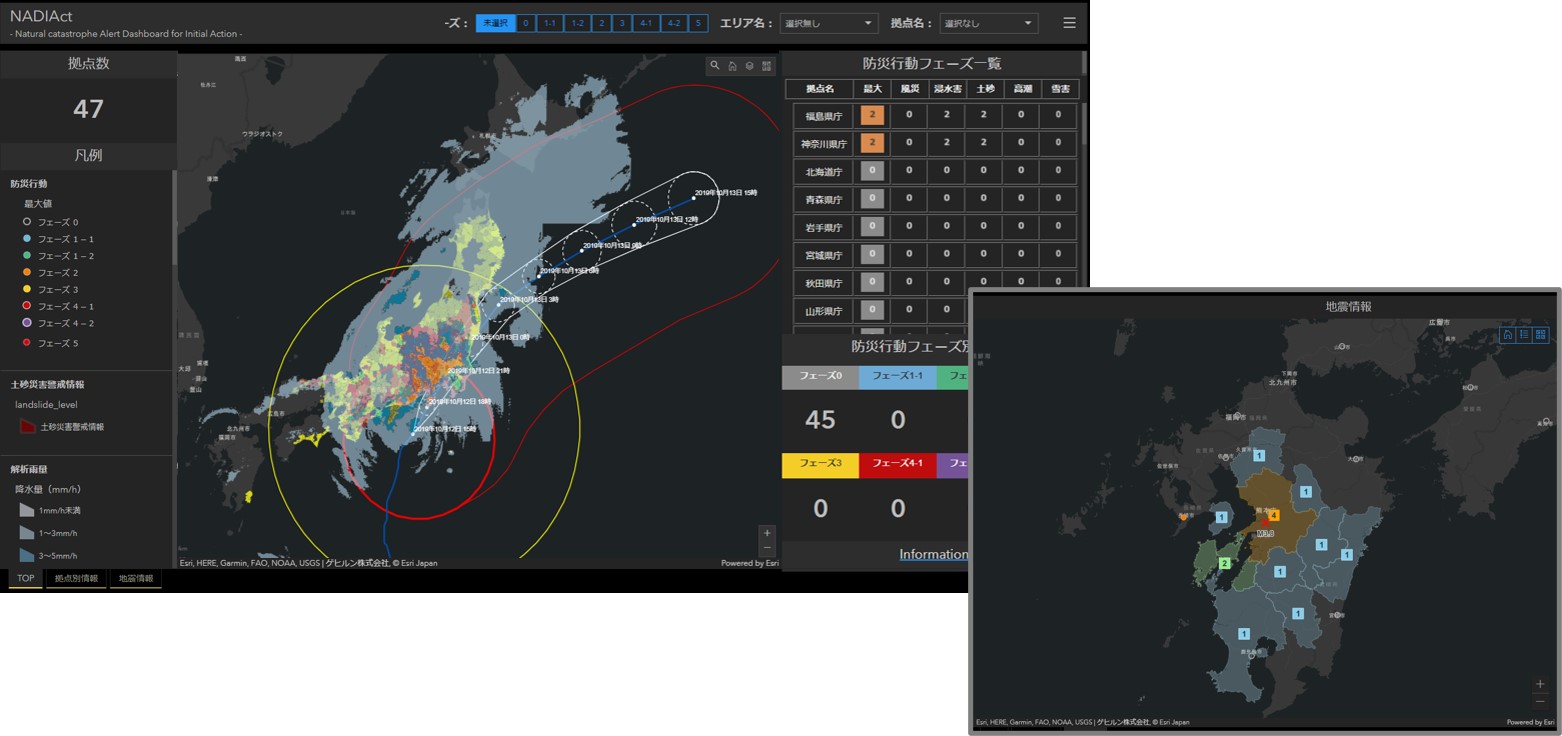Open the map layers icon
The image size is (1562, 736).
pos(749,66)
